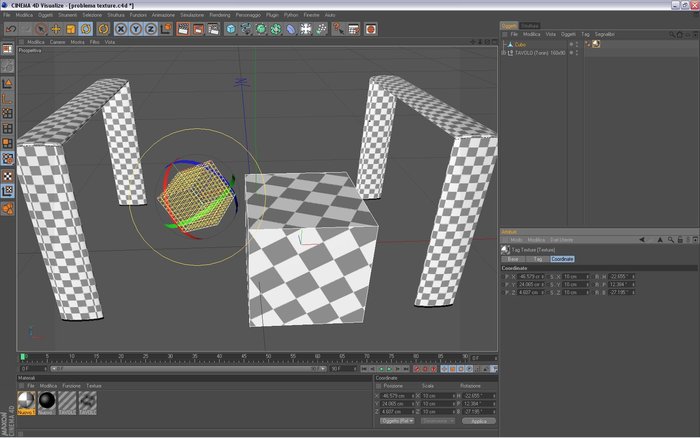Toggle the Y axis lock
700x438 pixels.
[x=136, y=29]
